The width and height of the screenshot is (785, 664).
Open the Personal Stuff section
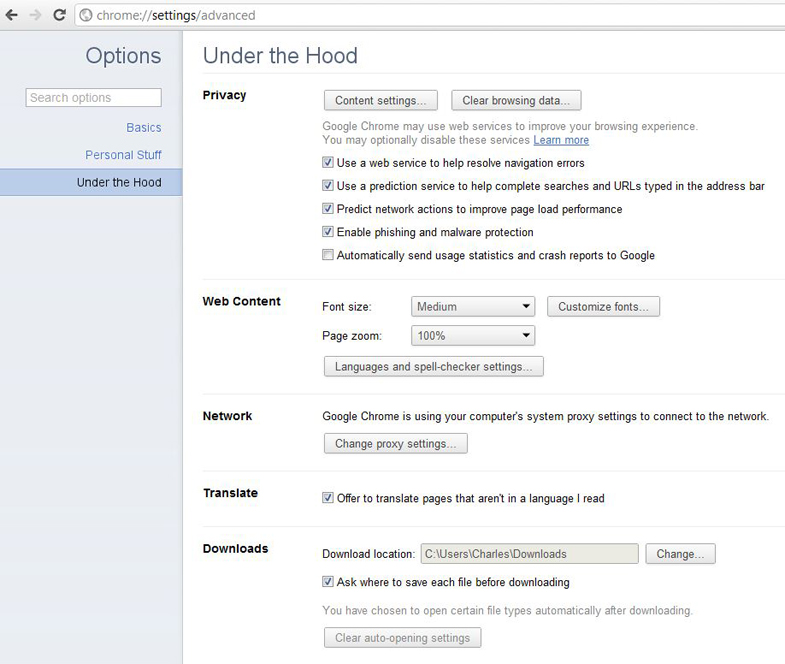(123, 155)
